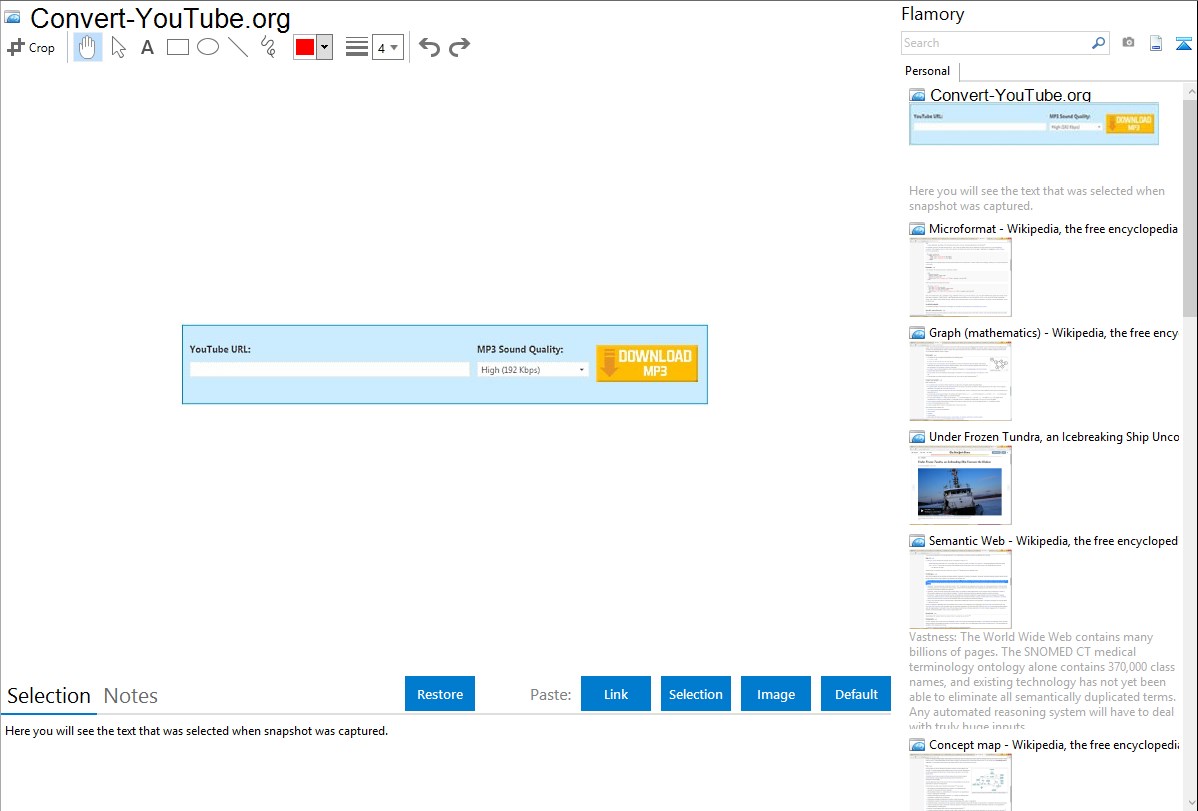Paste as Link button
Screen dimensions: 1198x811
616,694
